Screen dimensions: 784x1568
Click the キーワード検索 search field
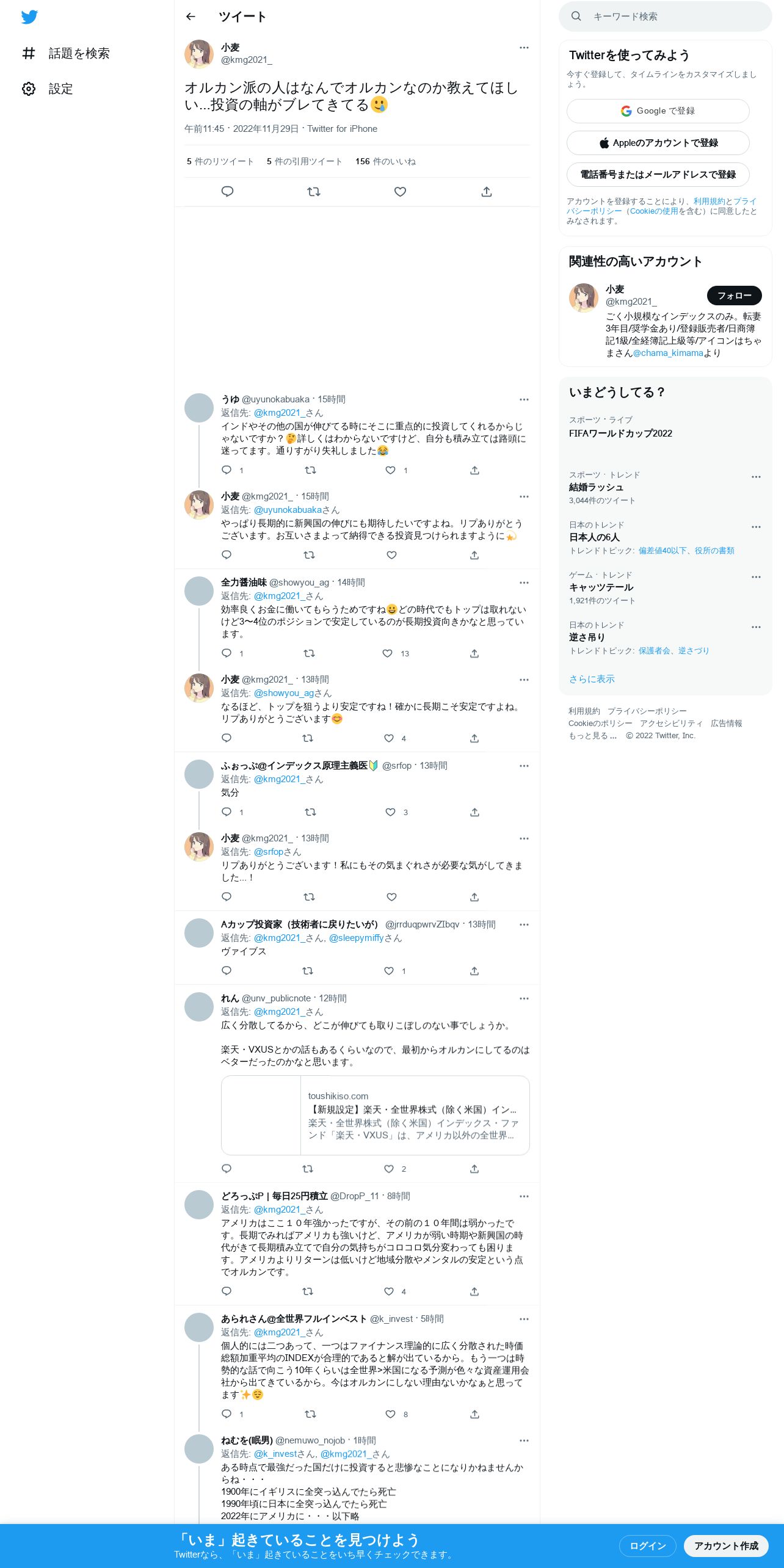[x=666, y=16]
